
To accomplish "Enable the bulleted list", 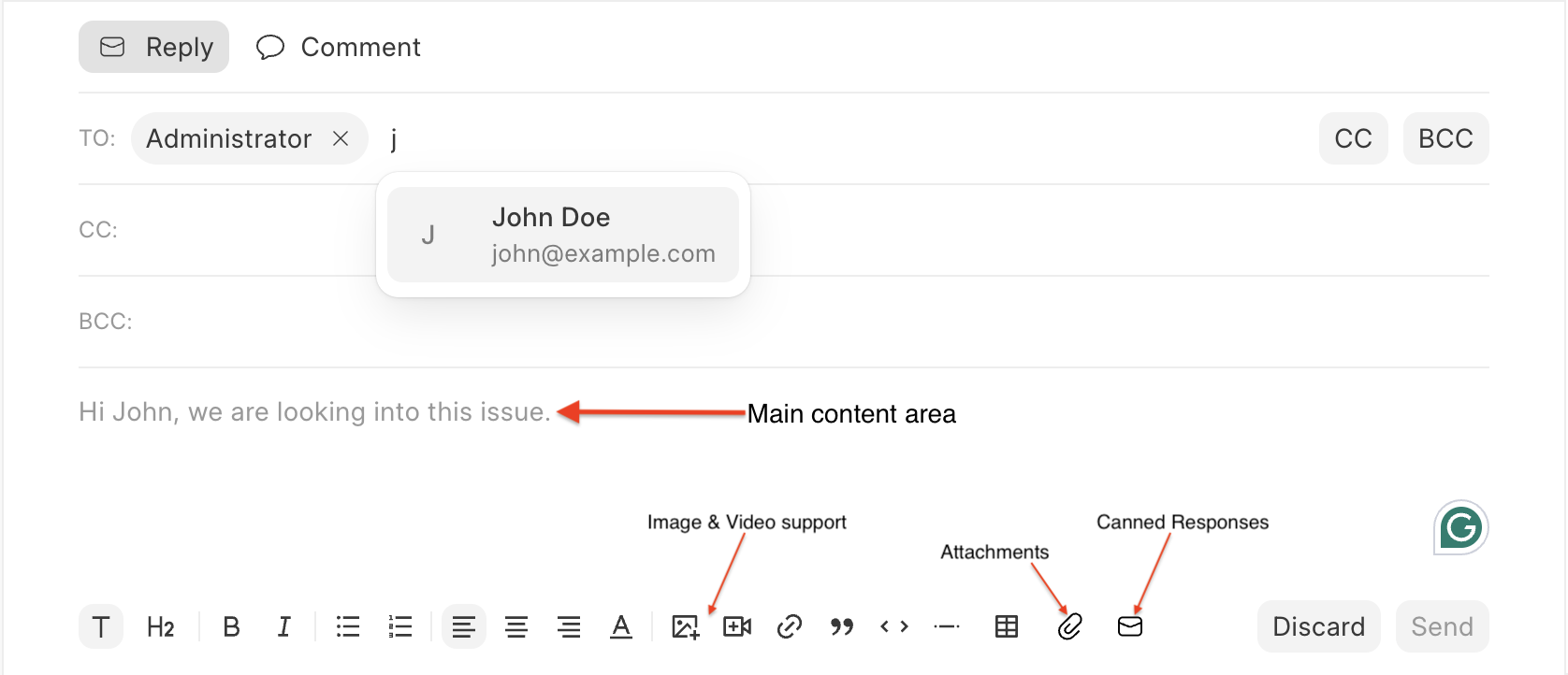I will (348, 626).
